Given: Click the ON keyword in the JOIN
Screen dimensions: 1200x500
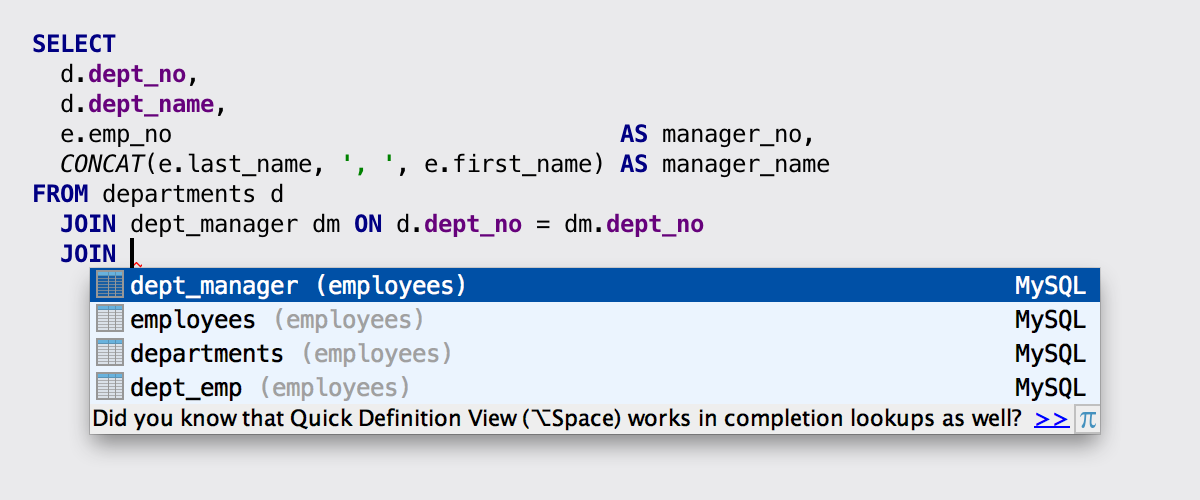Looking at the screenshot, I should (368, 224).
